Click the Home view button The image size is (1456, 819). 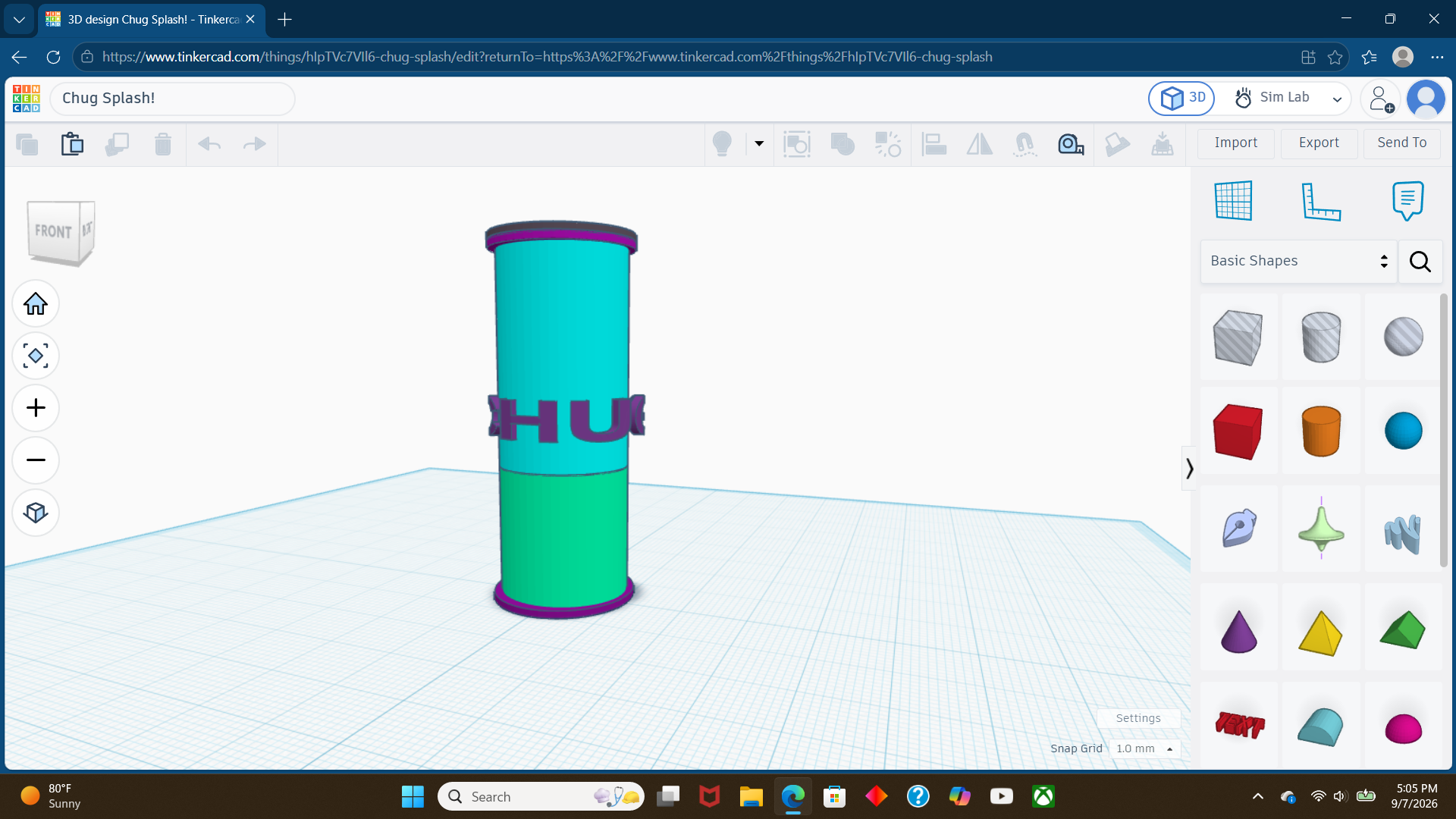[36, 304]
